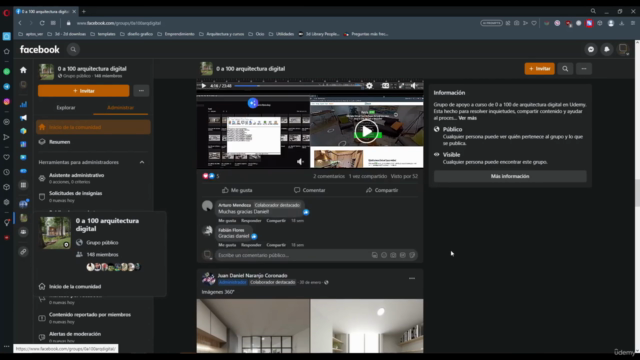This screenshot has width=640, height=360.
Task: Open Alertas de moderación
Action: pyautogui.click(x=75, y=336)
